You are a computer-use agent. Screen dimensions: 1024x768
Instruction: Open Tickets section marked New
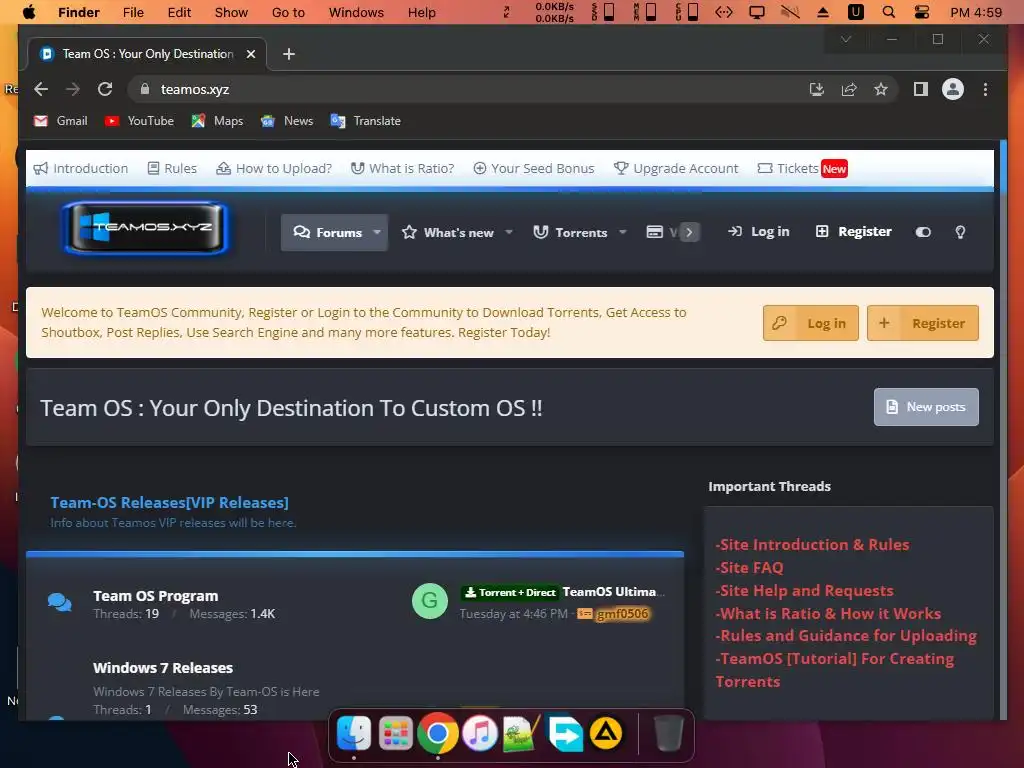click(802, 168)
